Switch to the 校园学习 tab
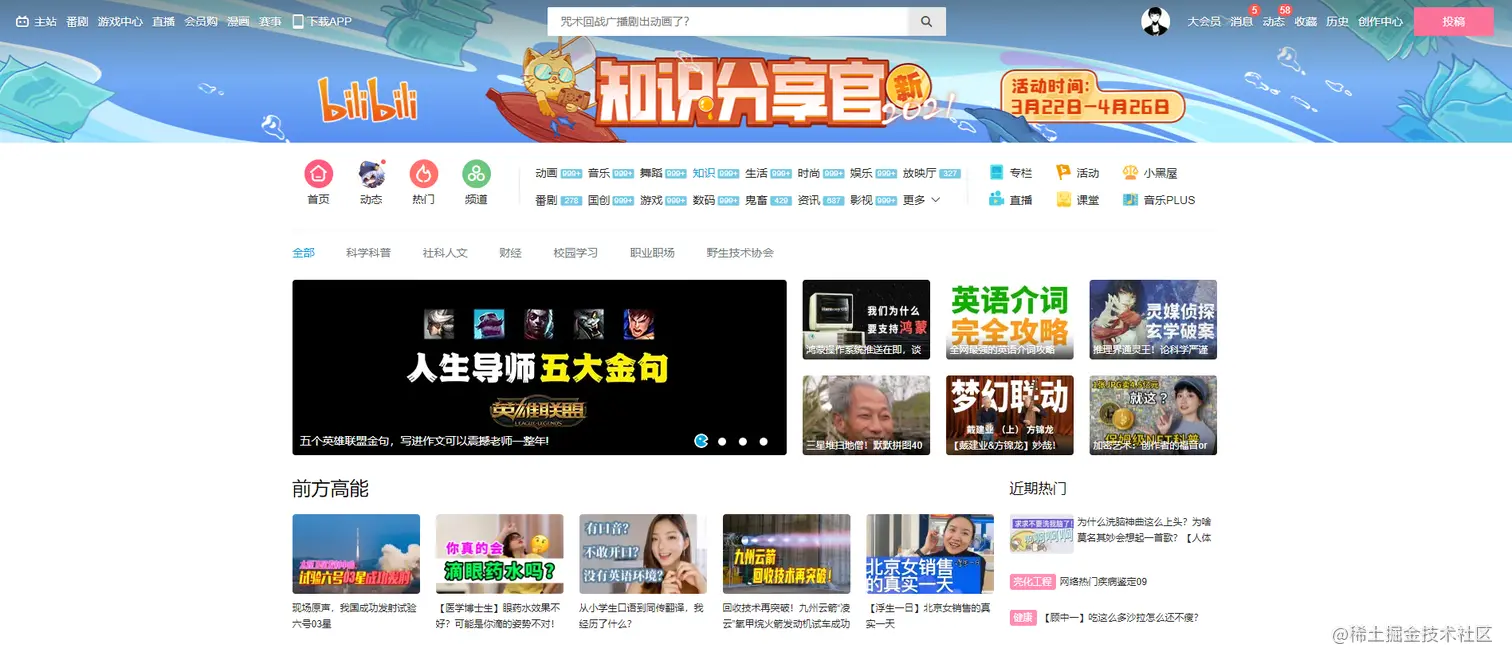The width and height of the screenshot is (1512, 664). (576, 253)
